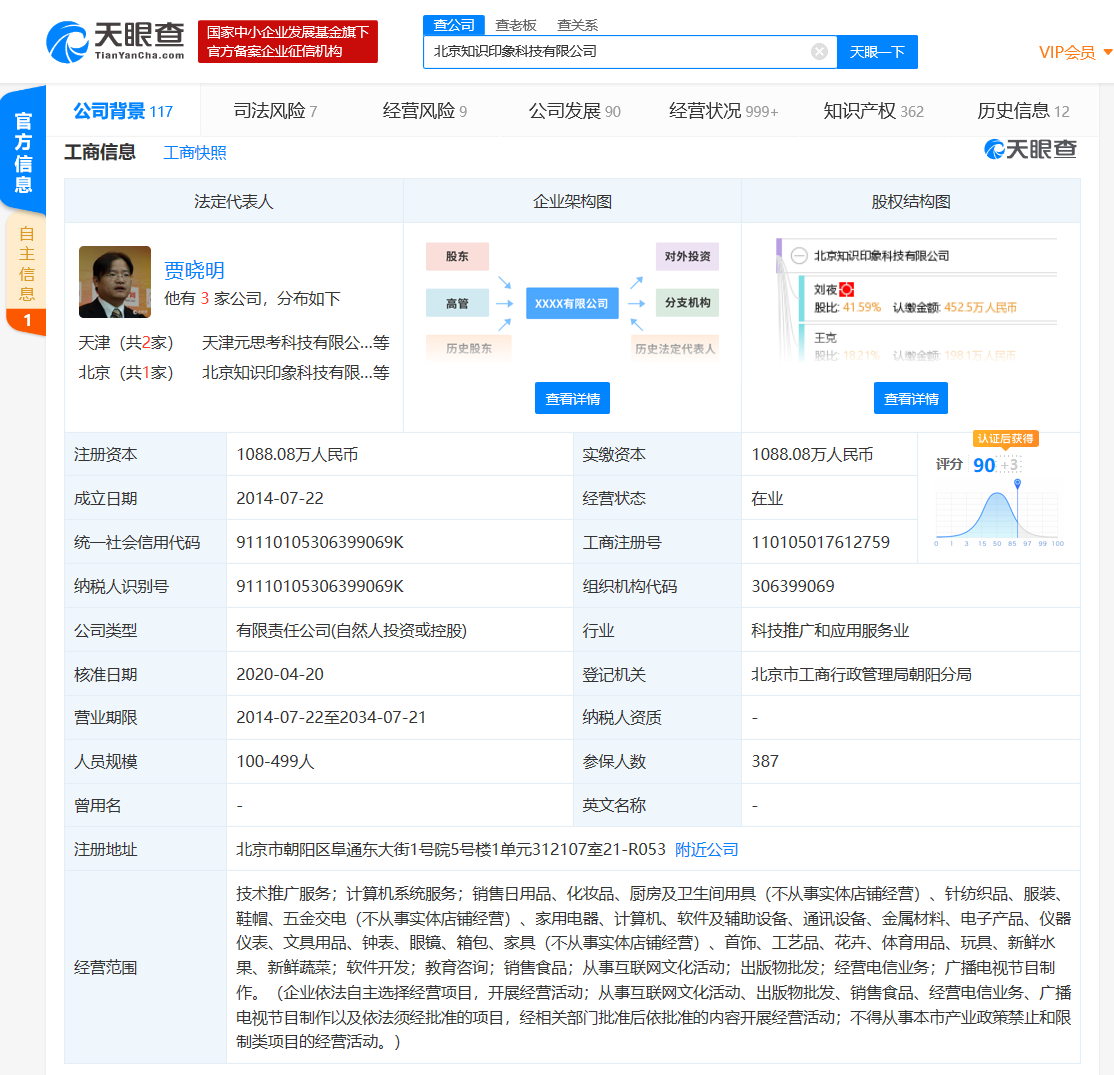Click the score distribution chart marker
The image size is (1114, 1075).
point(1017,484)
